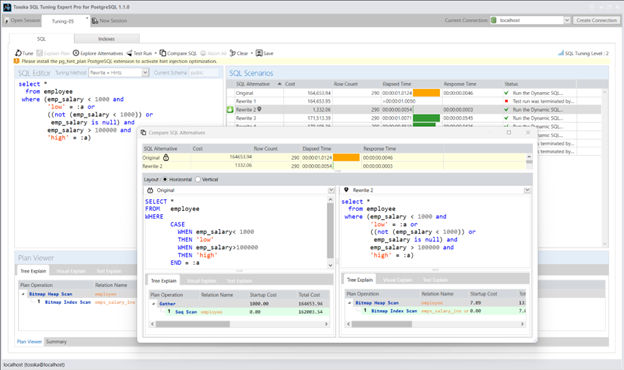Click orange elapsed bar in compare table
Image resolution: width=624 pixels, height=370 pixels.
pyautogui.click(x=346, y=158)
